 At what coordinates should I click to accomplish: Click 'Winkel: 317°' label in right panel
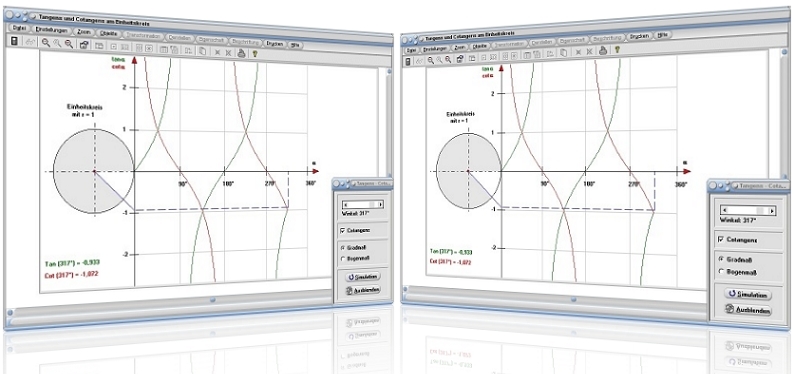coord(737,220)
